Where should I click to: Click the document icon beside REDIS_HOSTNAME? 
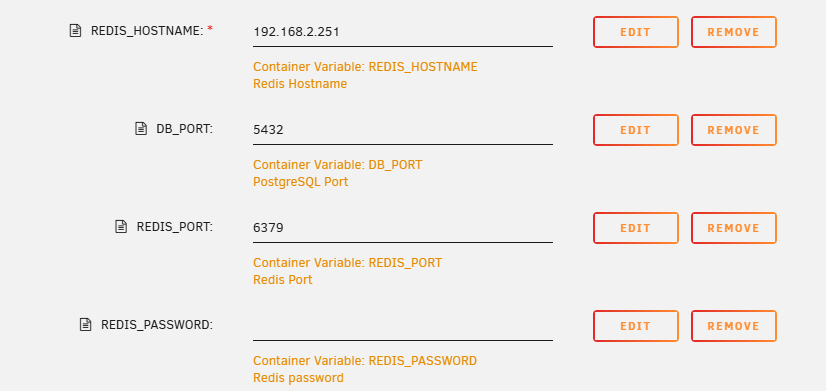coord(75,31)
